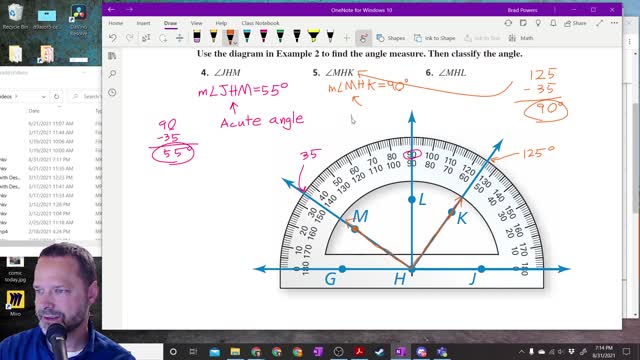
Task: Switch to the Draw tab
Action: click(171, 23)
